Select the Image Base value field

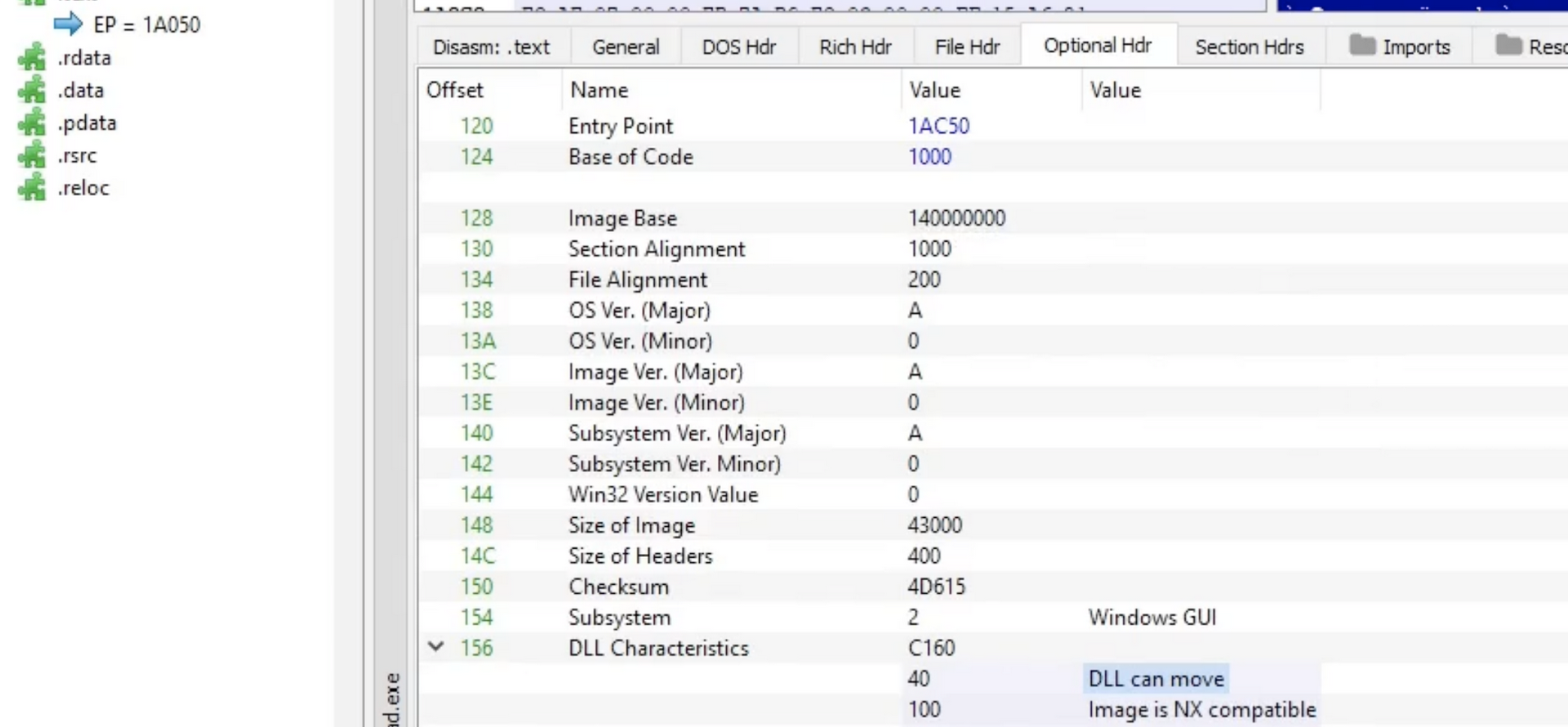(956, 218)
